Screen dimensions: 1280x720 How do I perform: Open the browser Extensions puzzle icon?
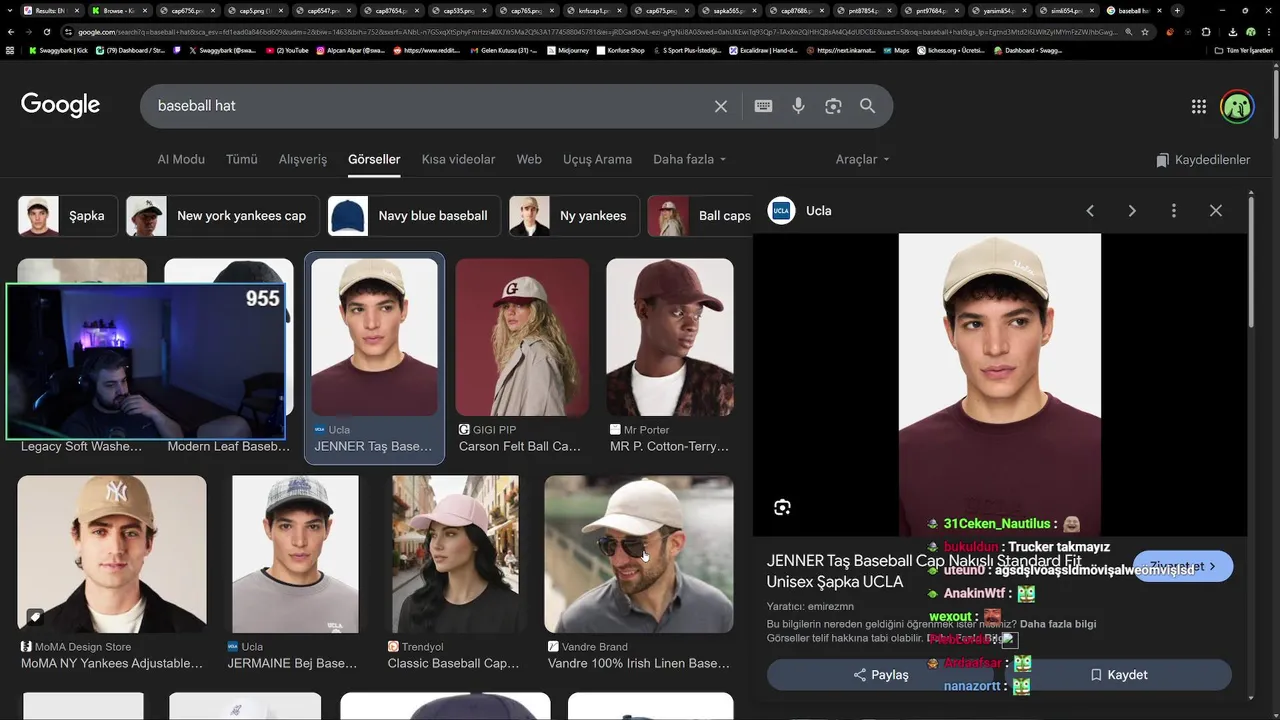(x=1206, y=32)
